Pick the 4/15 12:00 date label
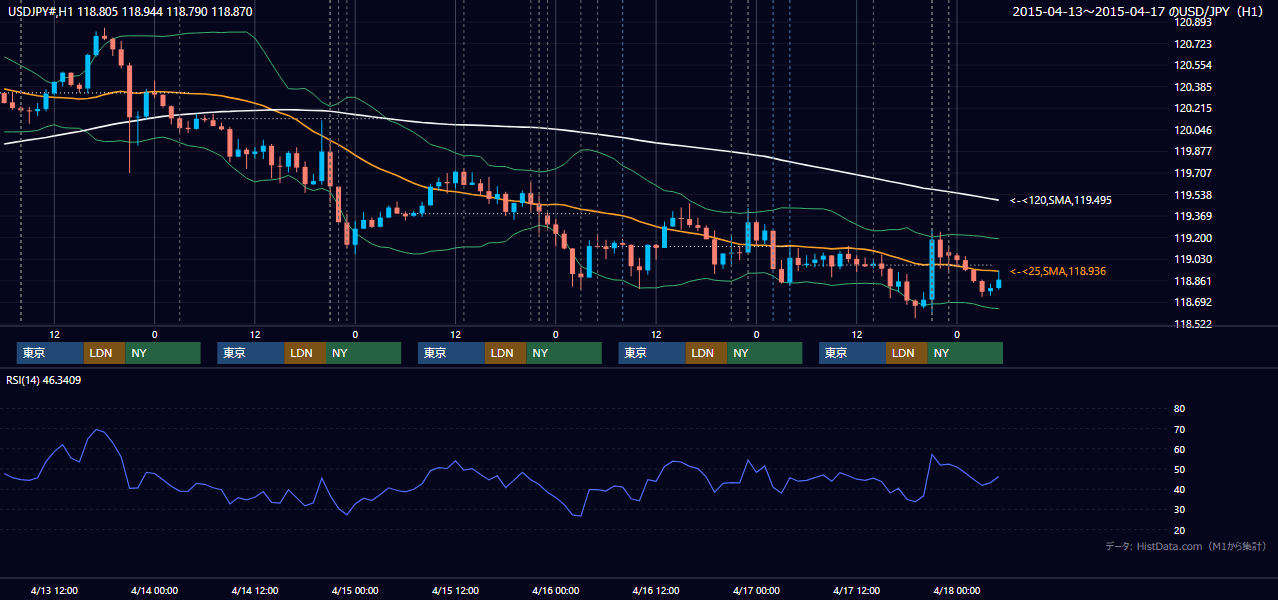The image size is (1278, 600). click(x=455, y=590)
